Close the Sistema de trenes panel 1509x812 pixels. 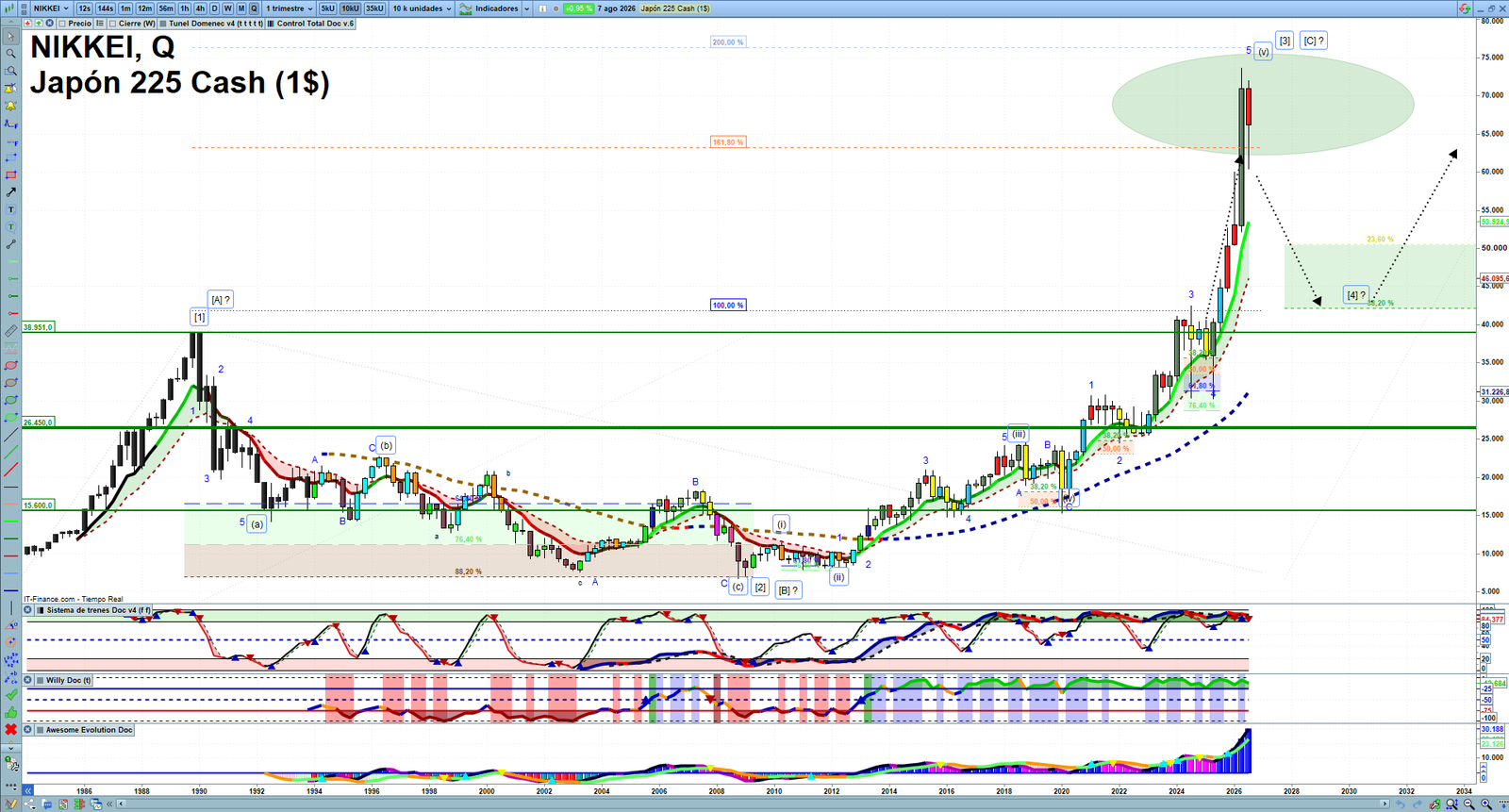click(x=28, y=610)
